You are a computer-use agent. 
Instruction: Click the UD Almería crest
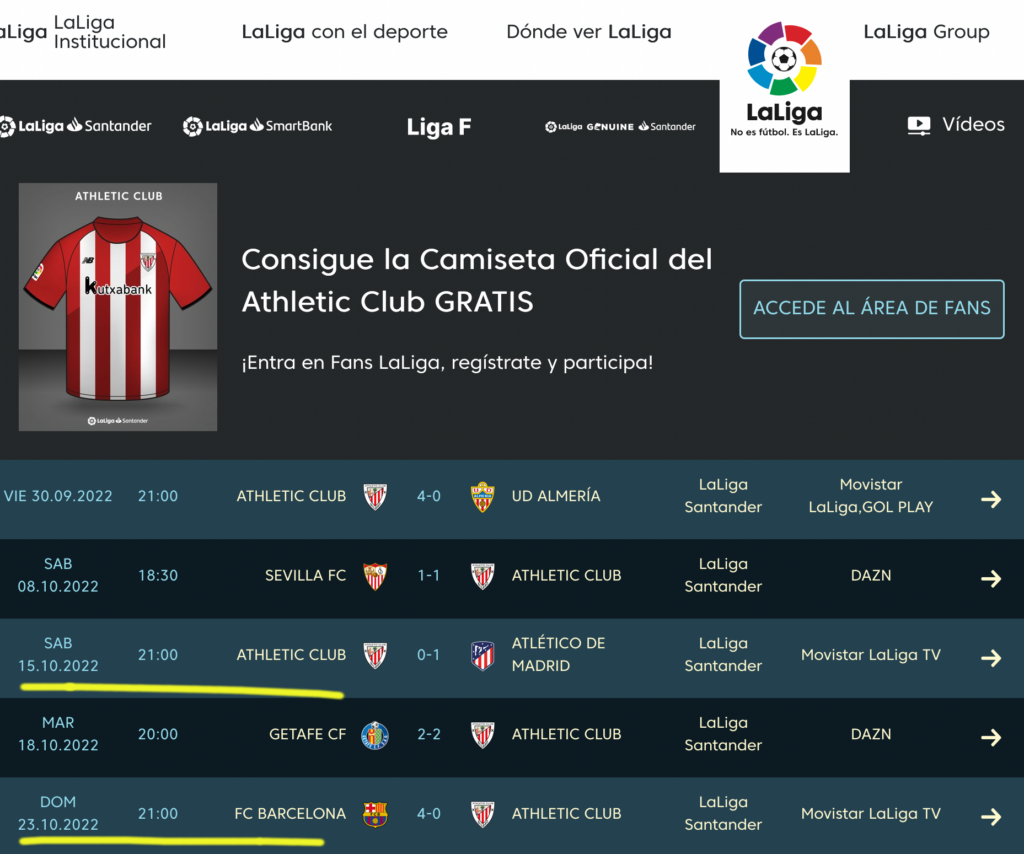483,497
